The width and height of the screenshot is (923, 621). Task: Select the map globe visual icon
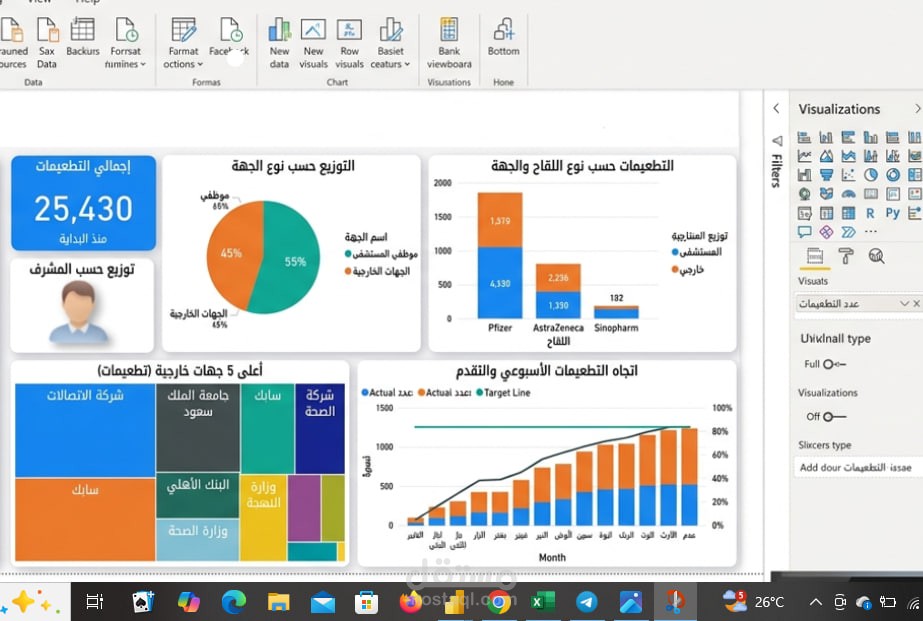click(x=804, y=194)
